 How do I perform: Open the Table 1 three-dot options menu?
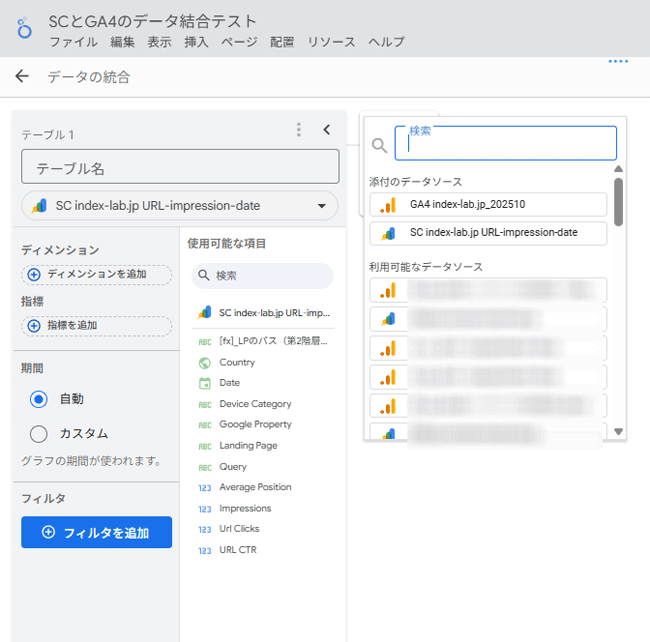coord(298,130)
